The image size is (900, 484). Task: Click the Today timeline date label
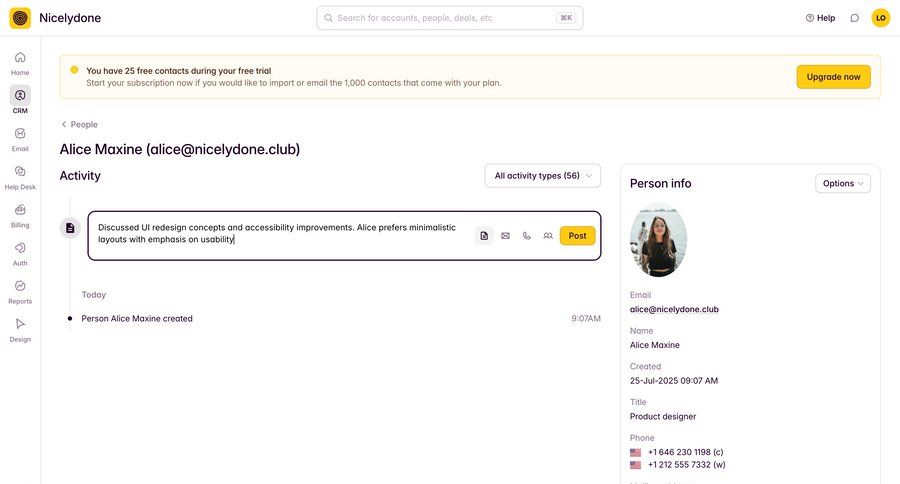(x=94, y=295)
